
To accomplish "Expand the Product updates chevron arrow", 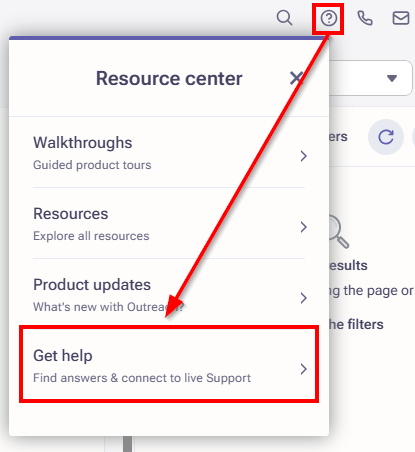I will pyautogui.click(x=303, y=298).
